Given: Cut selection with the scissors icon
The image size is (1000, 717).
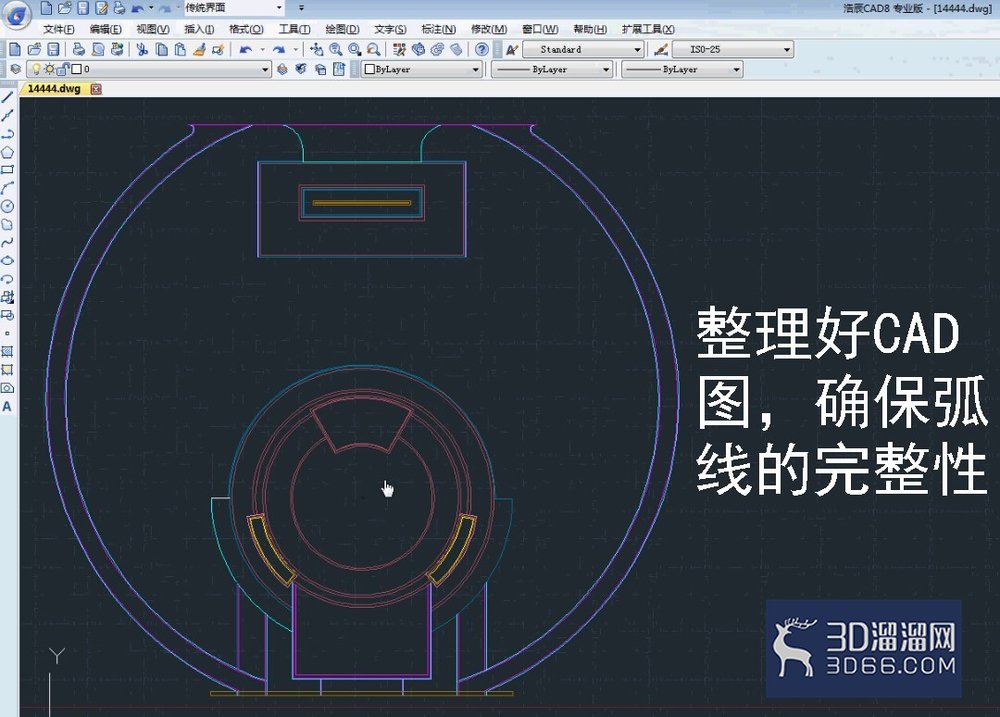Looking at the screenshot, I should click(142, 49).
